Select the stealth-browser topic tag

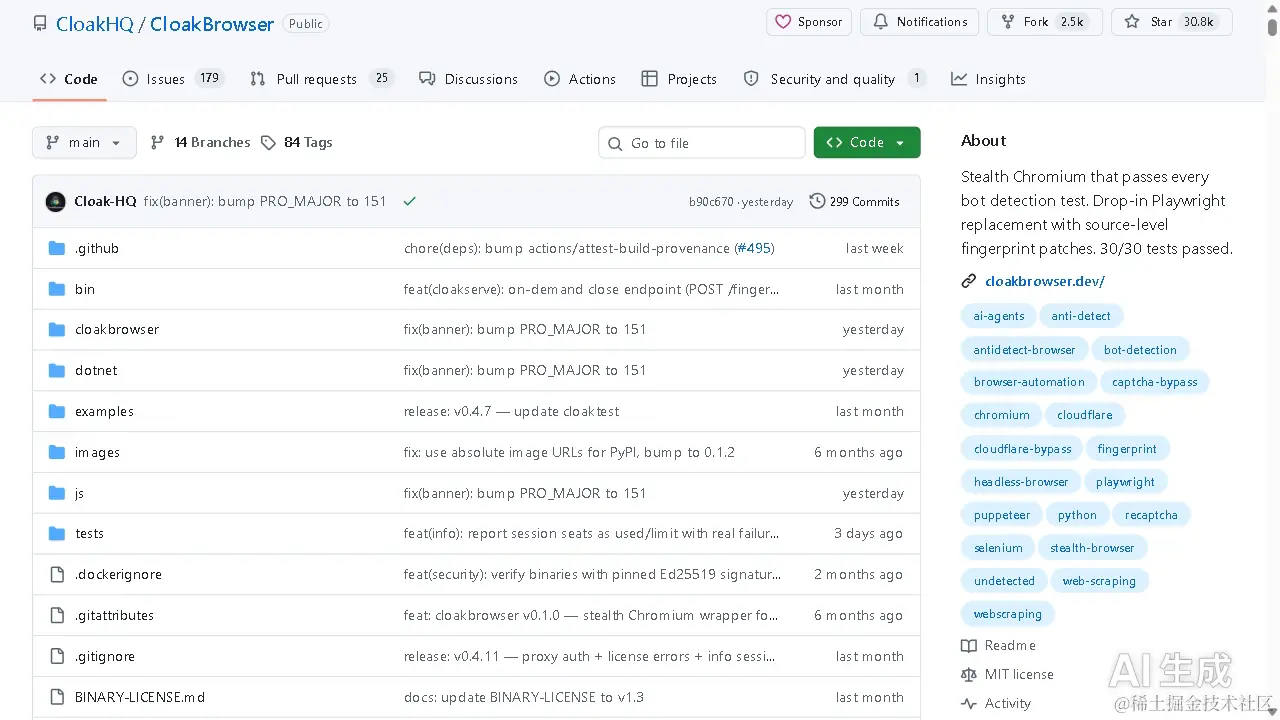[x=1092, y=548]
